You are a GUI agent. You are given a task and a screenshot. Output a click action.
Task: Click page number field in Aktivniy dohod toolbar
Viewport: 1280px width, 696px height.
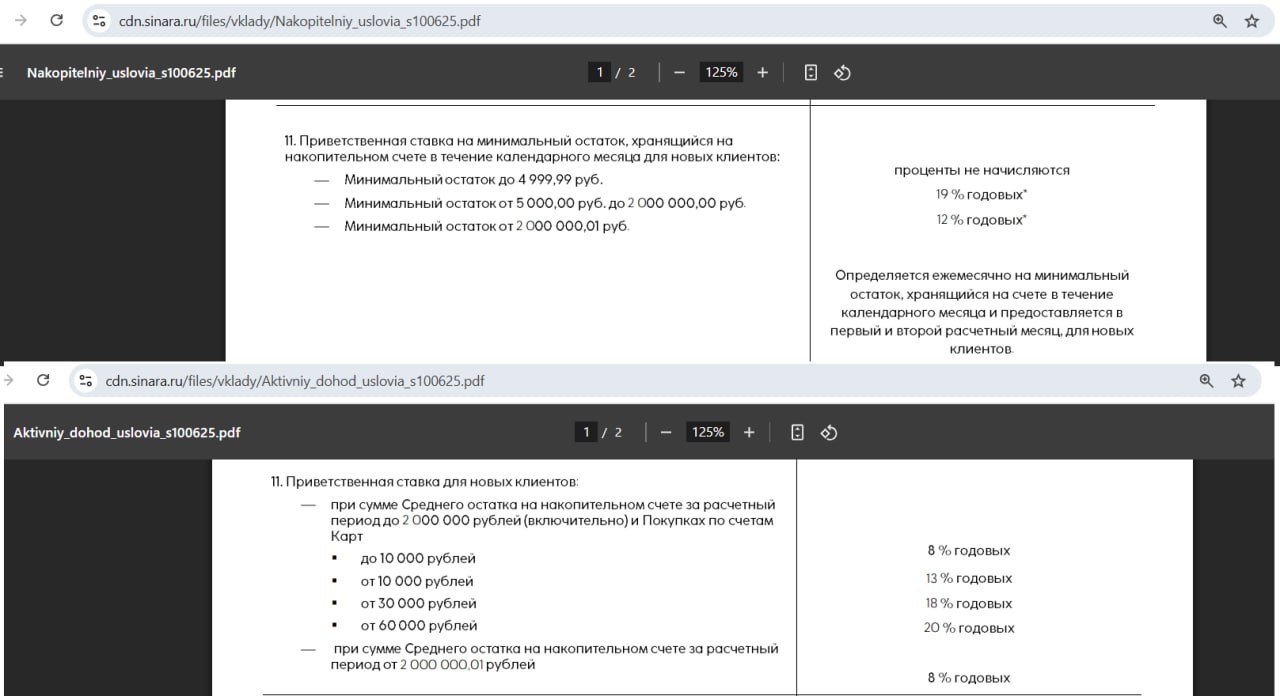586,432
